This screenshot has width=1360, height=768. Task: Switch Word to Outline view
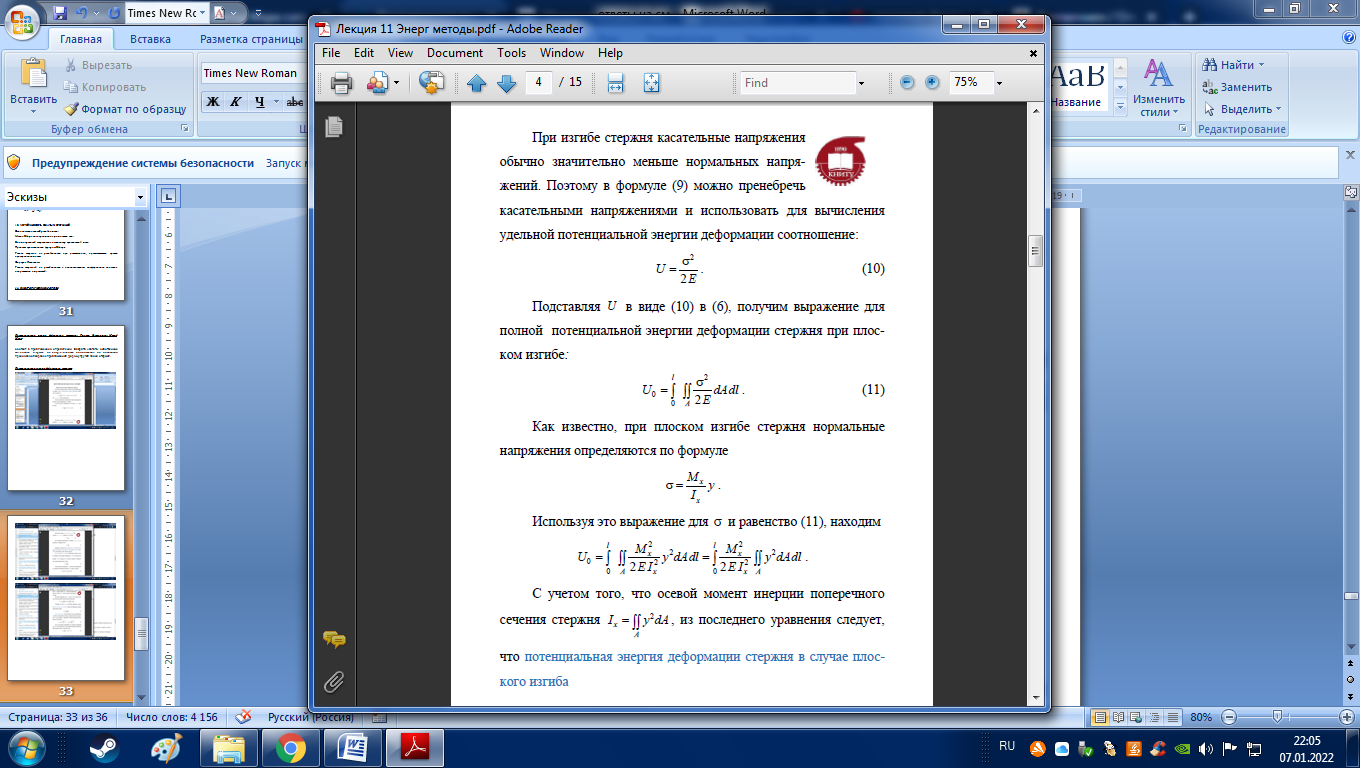coord(1154,717)
